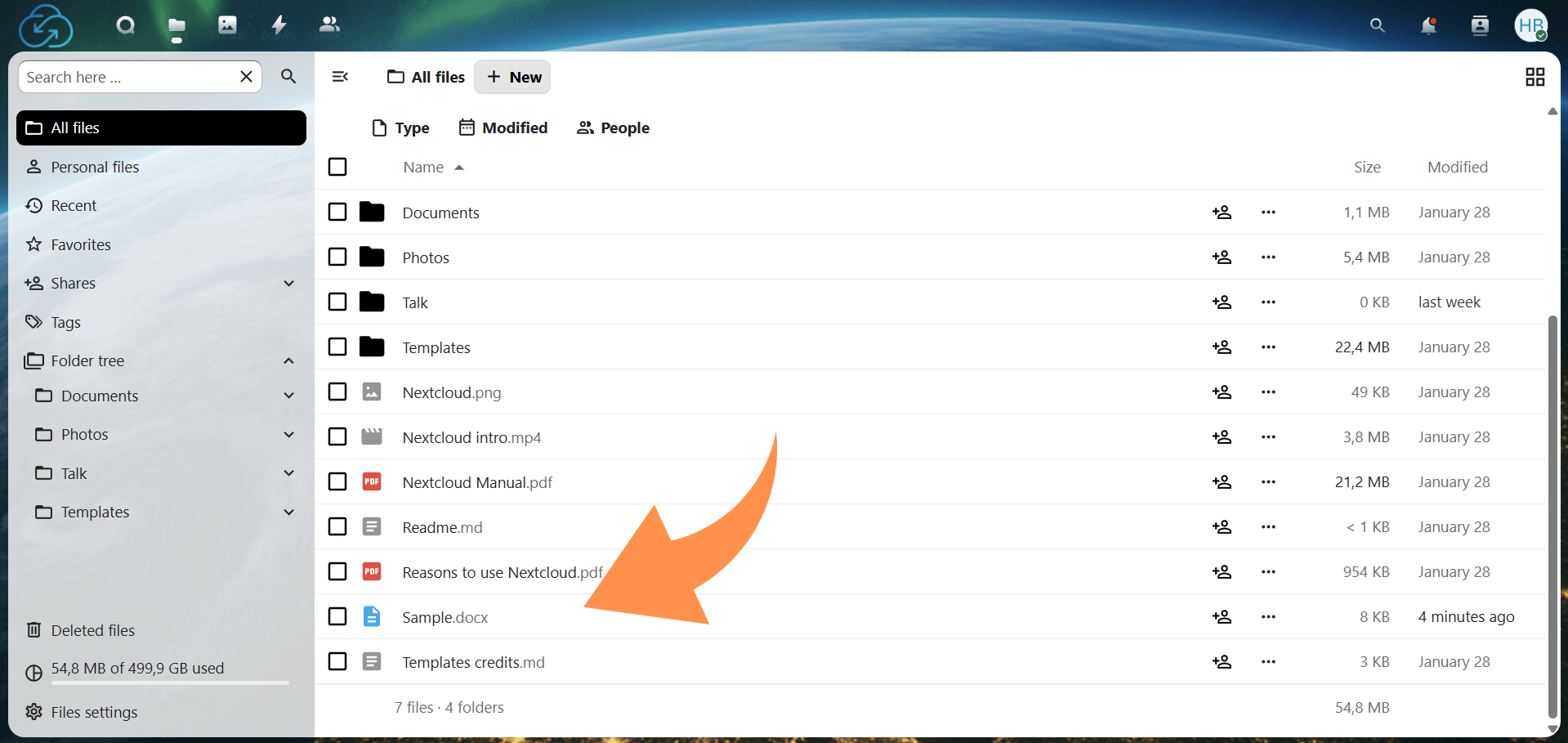Click share icon for Sample.docx

tap(1222, 617)
